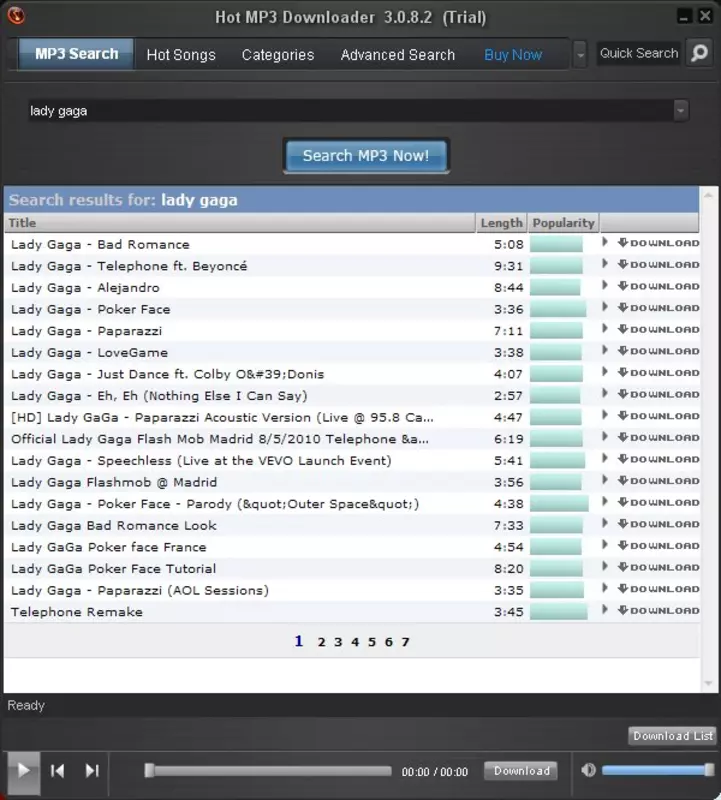Go to results page 2

click(x=321, y=642)
